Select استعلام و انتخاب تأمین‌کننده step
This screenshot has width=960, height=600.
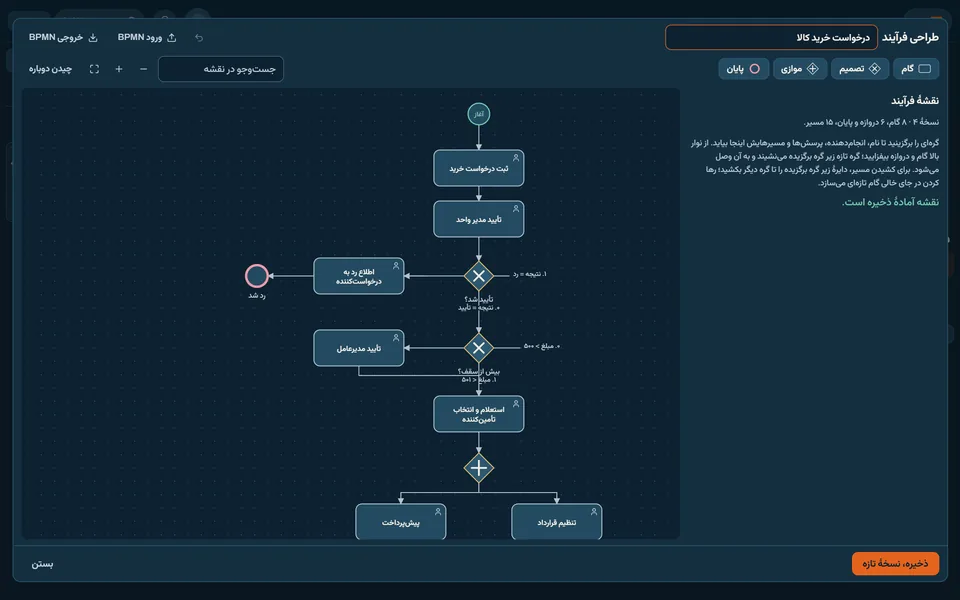[479, 414]
